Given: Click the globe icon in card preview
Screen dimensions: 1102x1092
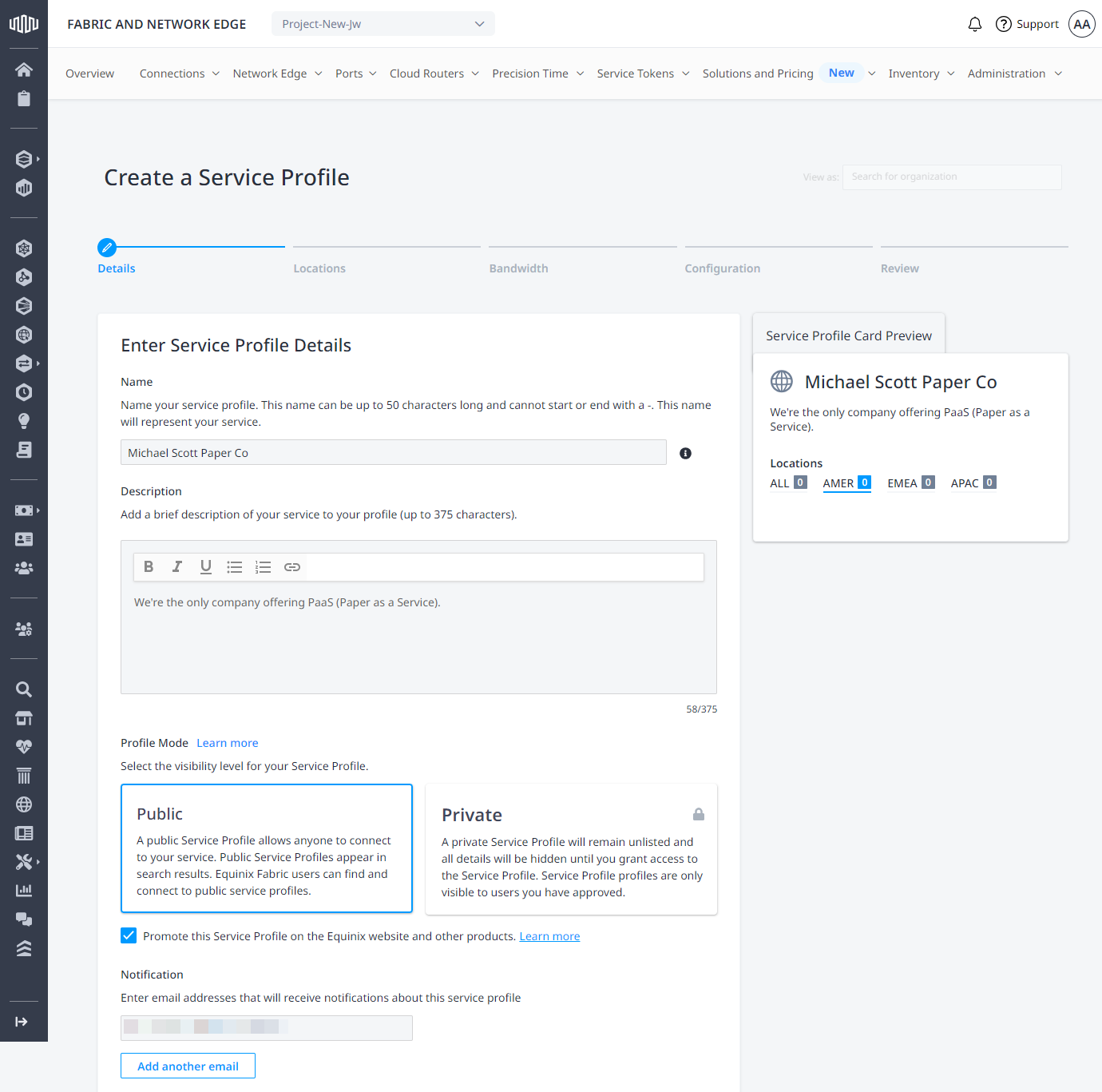Looking at the screenshot, I should 782,381.
